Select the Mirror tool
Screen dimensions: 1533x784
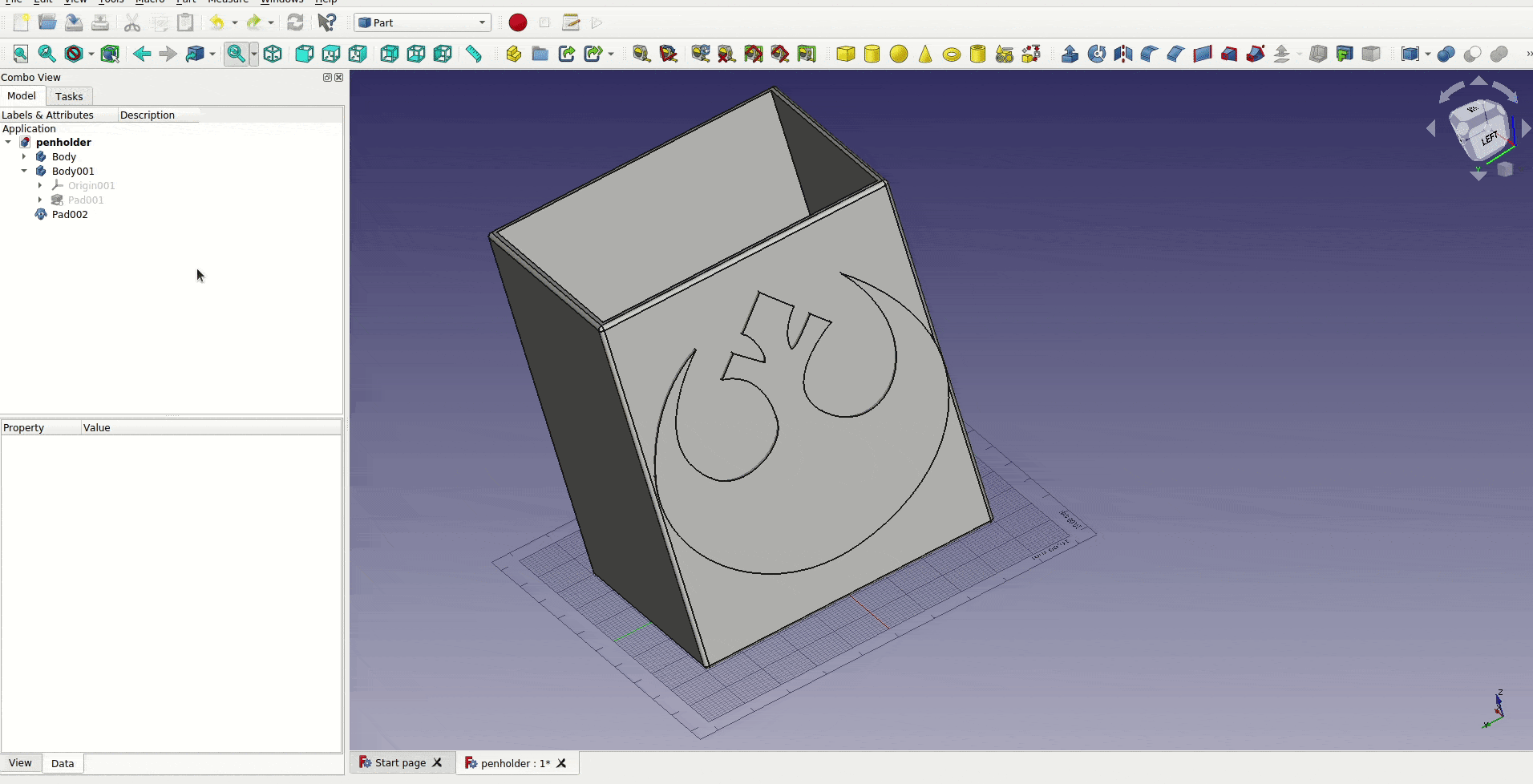pyautogui.click(x=1123, y=54)
